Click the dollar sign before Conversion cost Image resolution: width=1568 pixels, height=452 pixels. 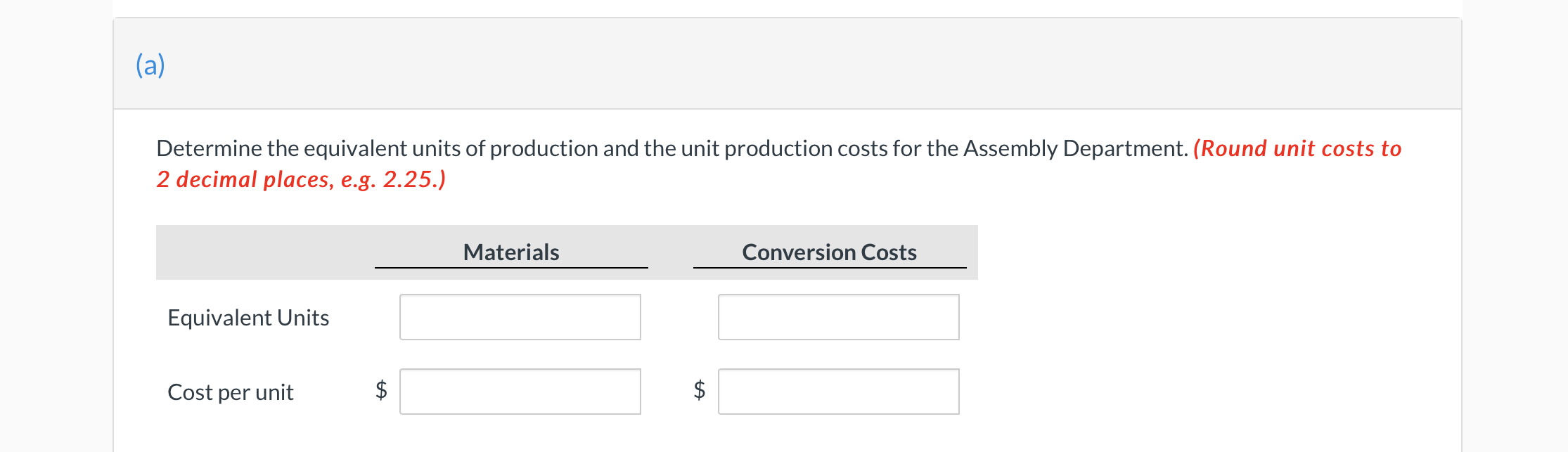click(x=700, y=389)
